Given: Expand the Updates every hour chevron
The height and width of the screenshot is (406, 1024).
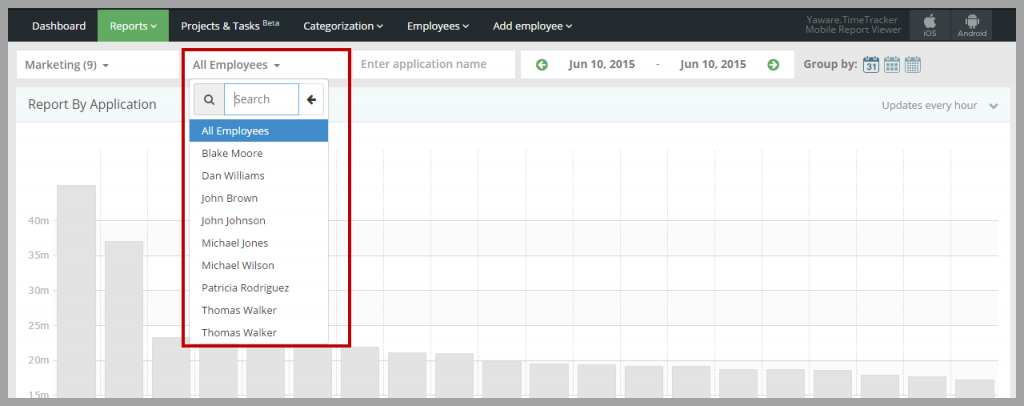Looking at the screenshot, I should pos(993,106).
